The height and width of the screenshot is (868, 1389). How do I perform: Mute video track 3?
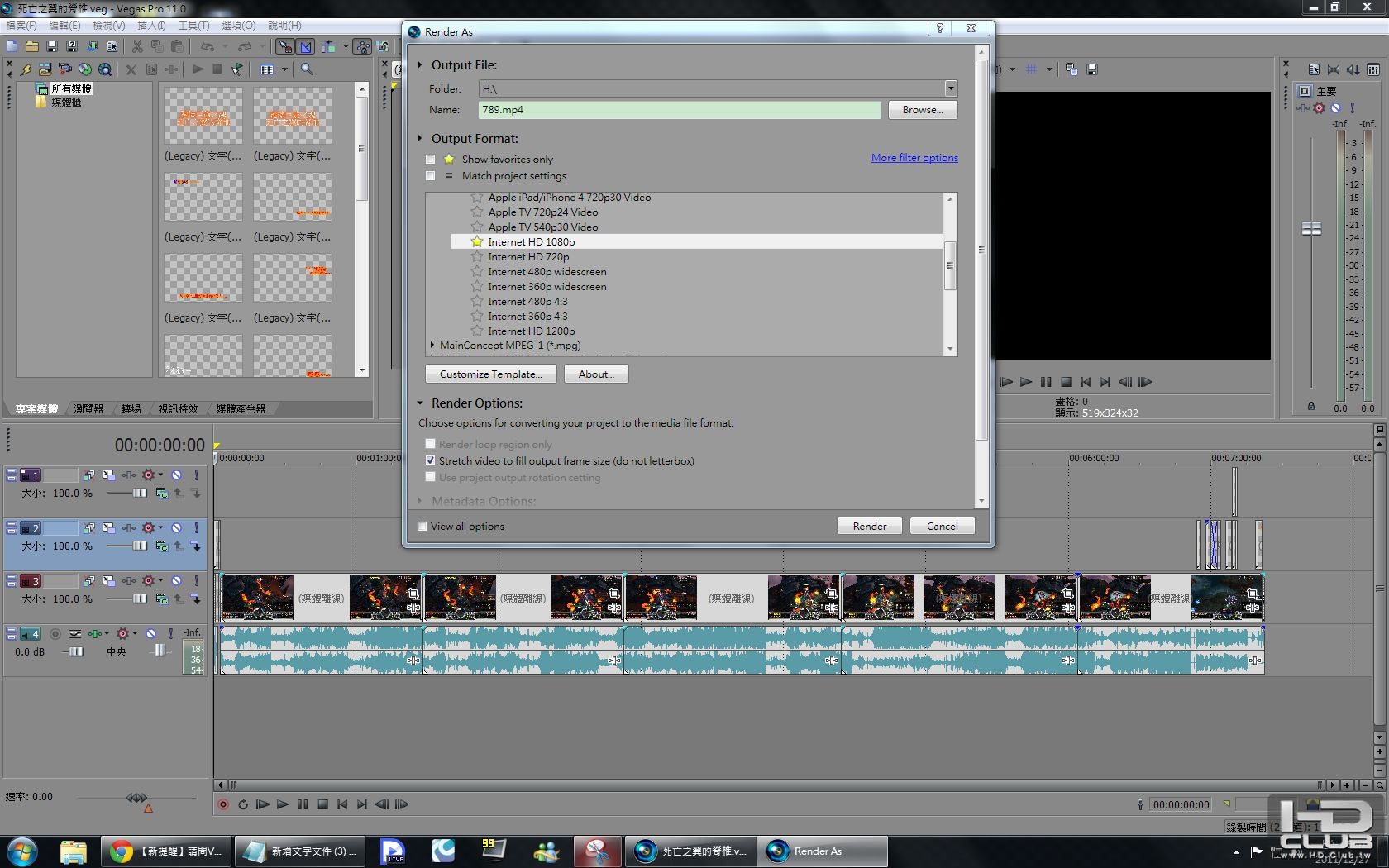click(x=176, y=581)
